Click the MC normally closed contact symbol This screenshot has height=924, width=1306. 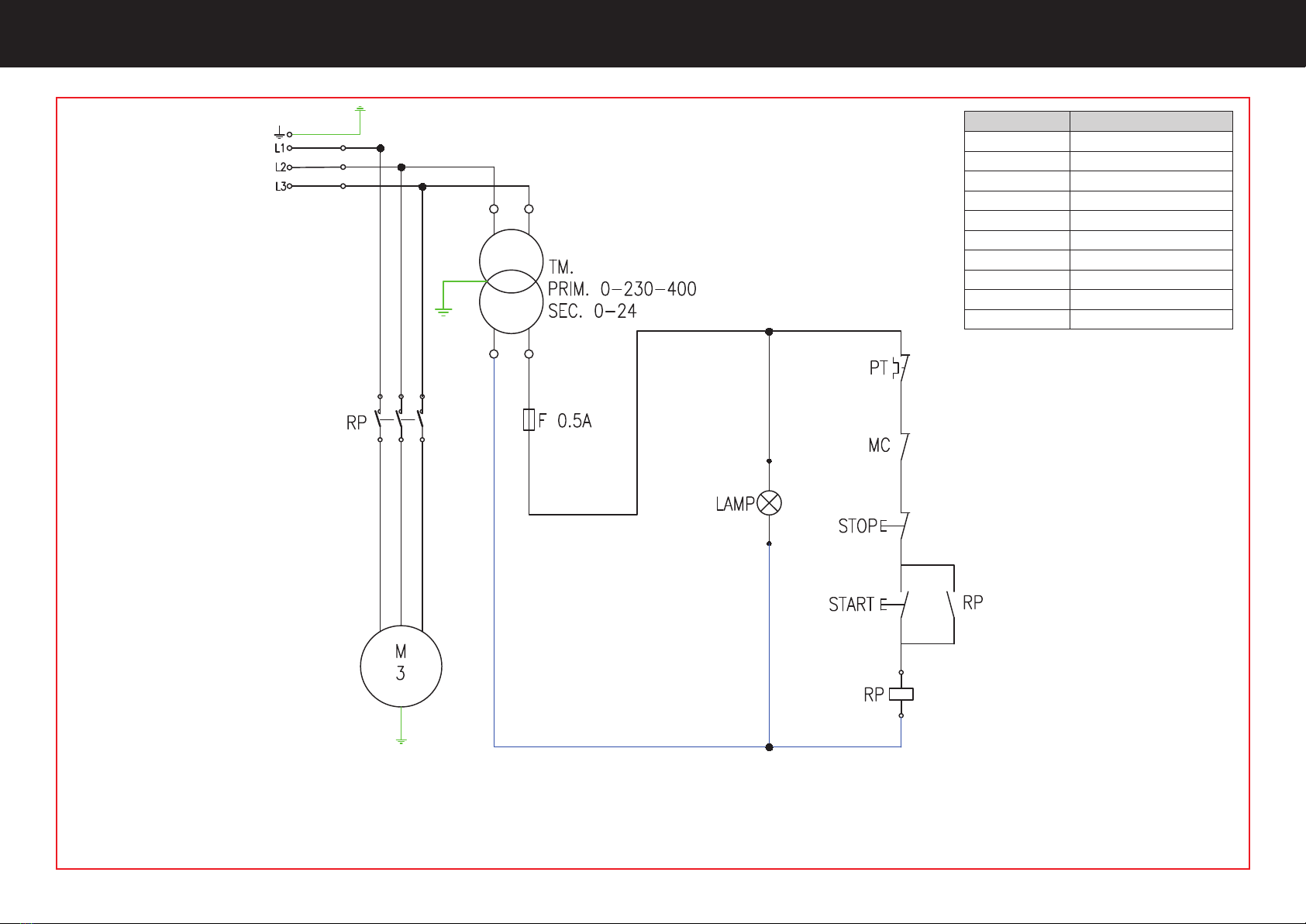[903, 447]
